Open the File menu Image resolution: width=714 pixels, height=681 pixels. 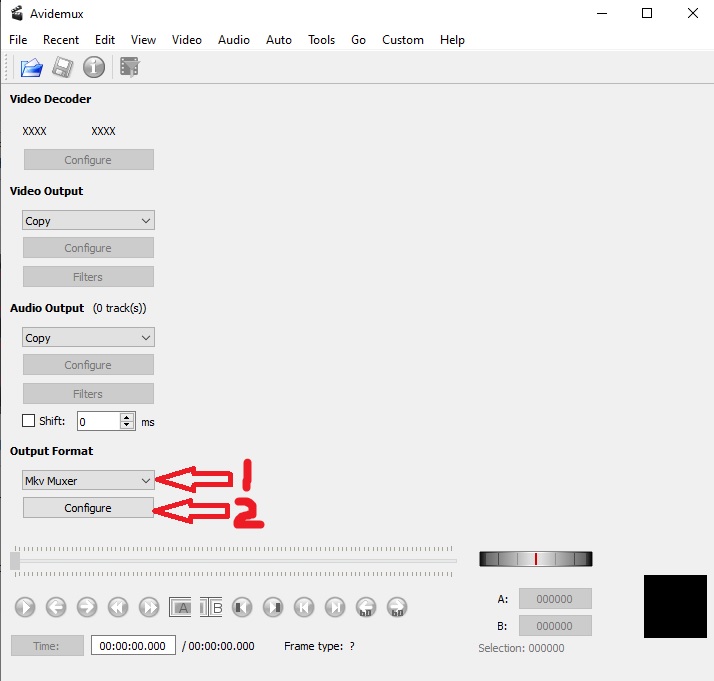(x=18, y=40)
